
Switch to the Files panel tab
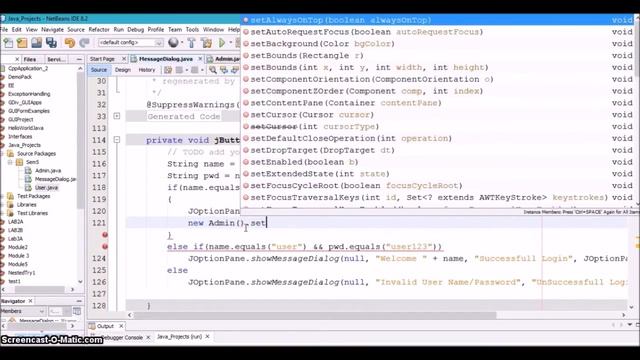tap(30, 60)
